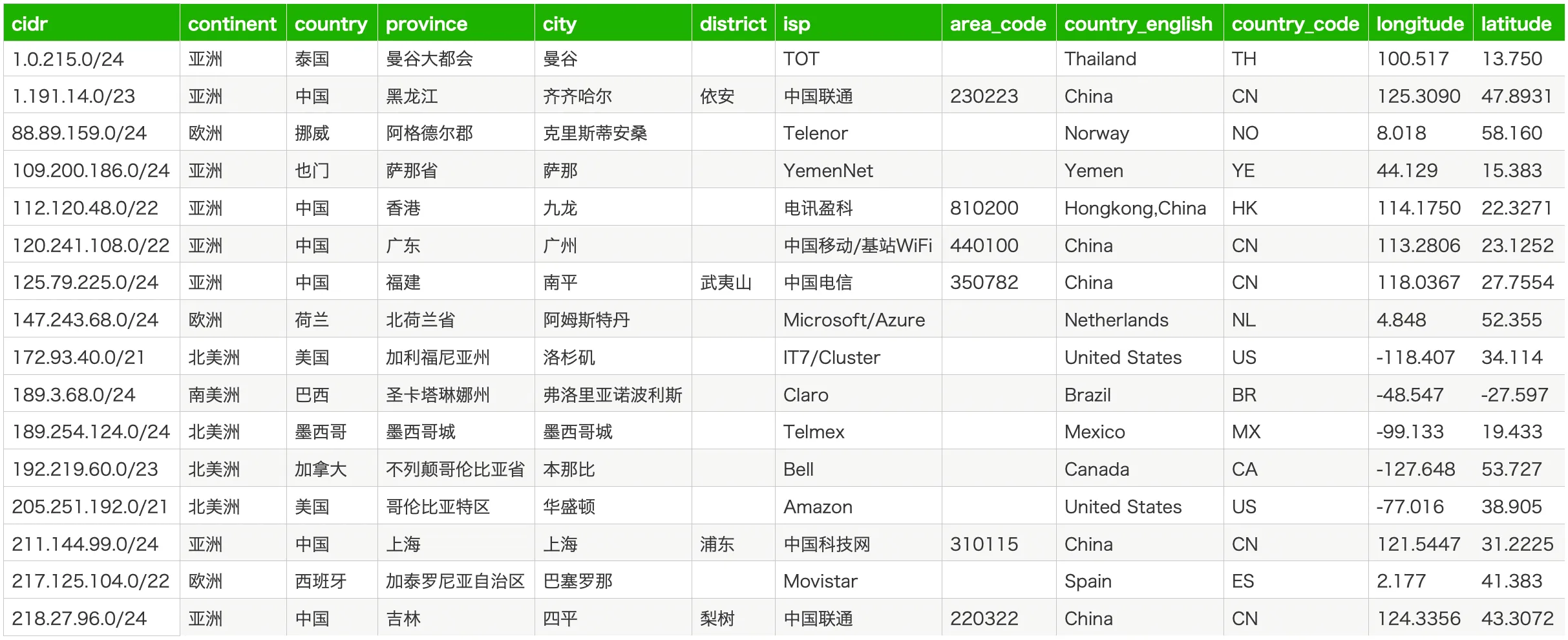Select the cell 125.79.225.0/24
The height and width of the screenshot is (640, 1568).
tap(92, 282)
